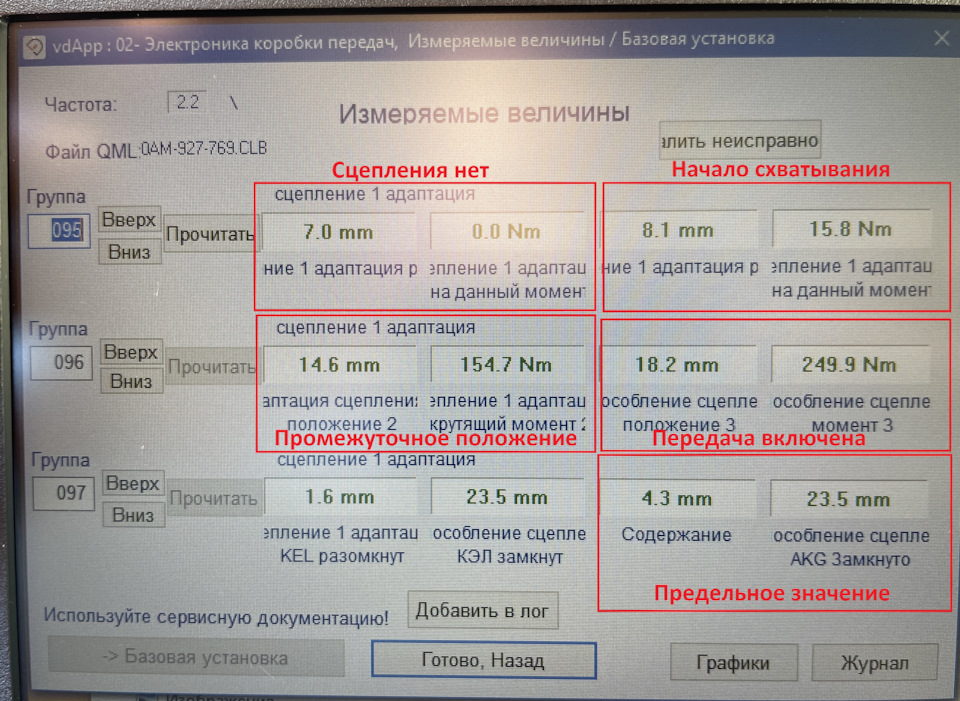Click the frequency field showing 2.2
Image resolution: width=960 pixels, height=701 pixels.
coord(187,102)
